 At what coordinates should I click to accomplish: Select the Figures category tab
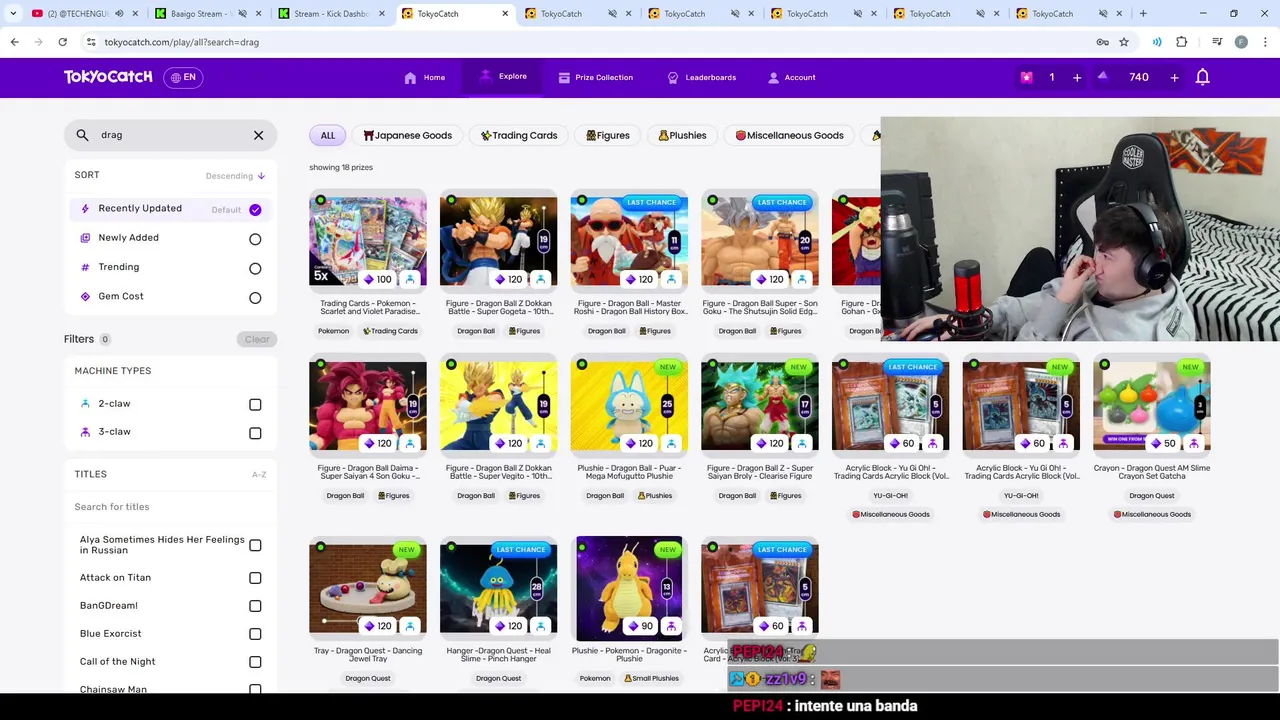coord(607,135)
